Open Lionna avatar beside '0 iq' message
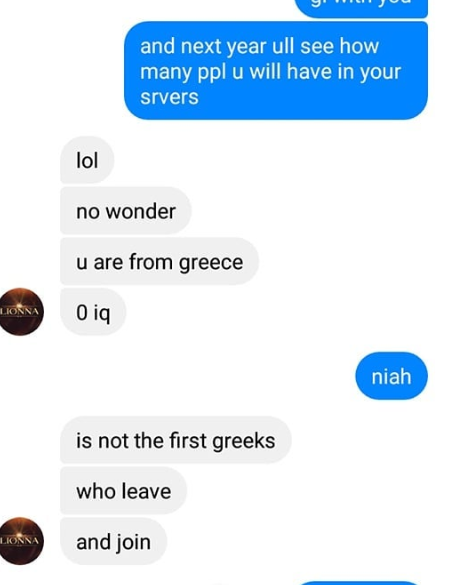The image size is (454, 585). (x=21, y=312)
